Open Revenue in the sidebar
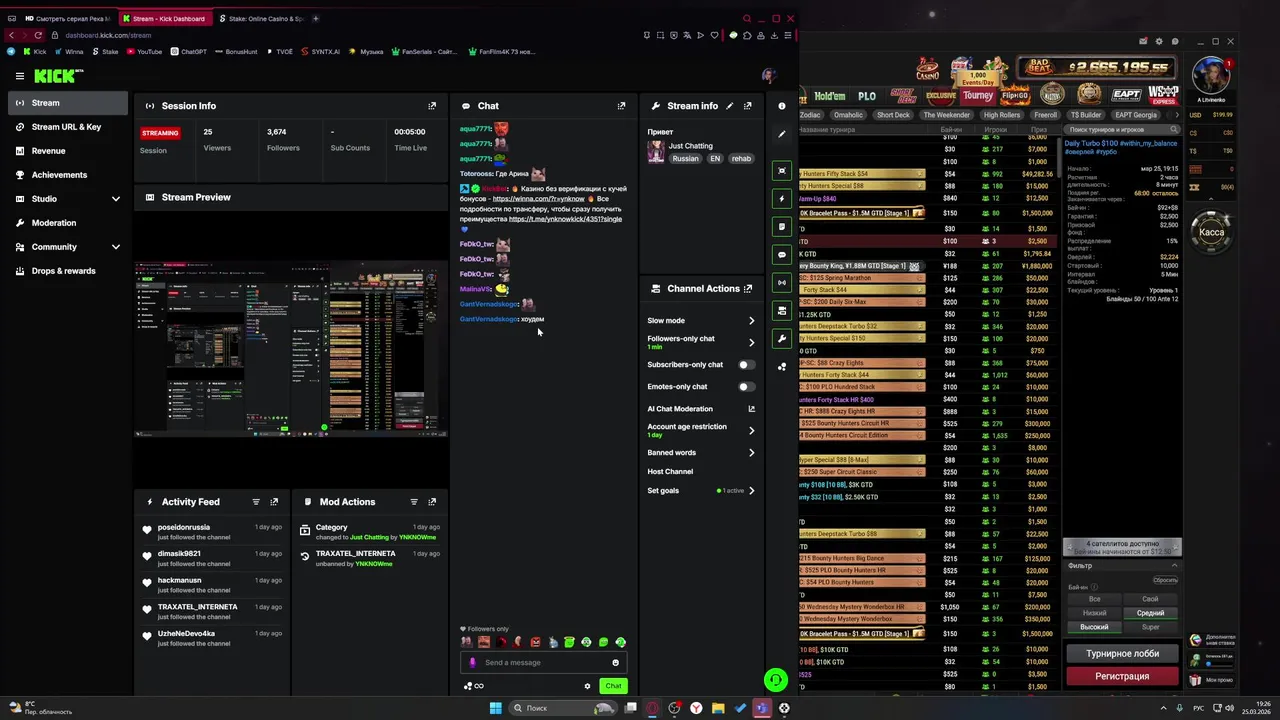 [x=68, y=151]
